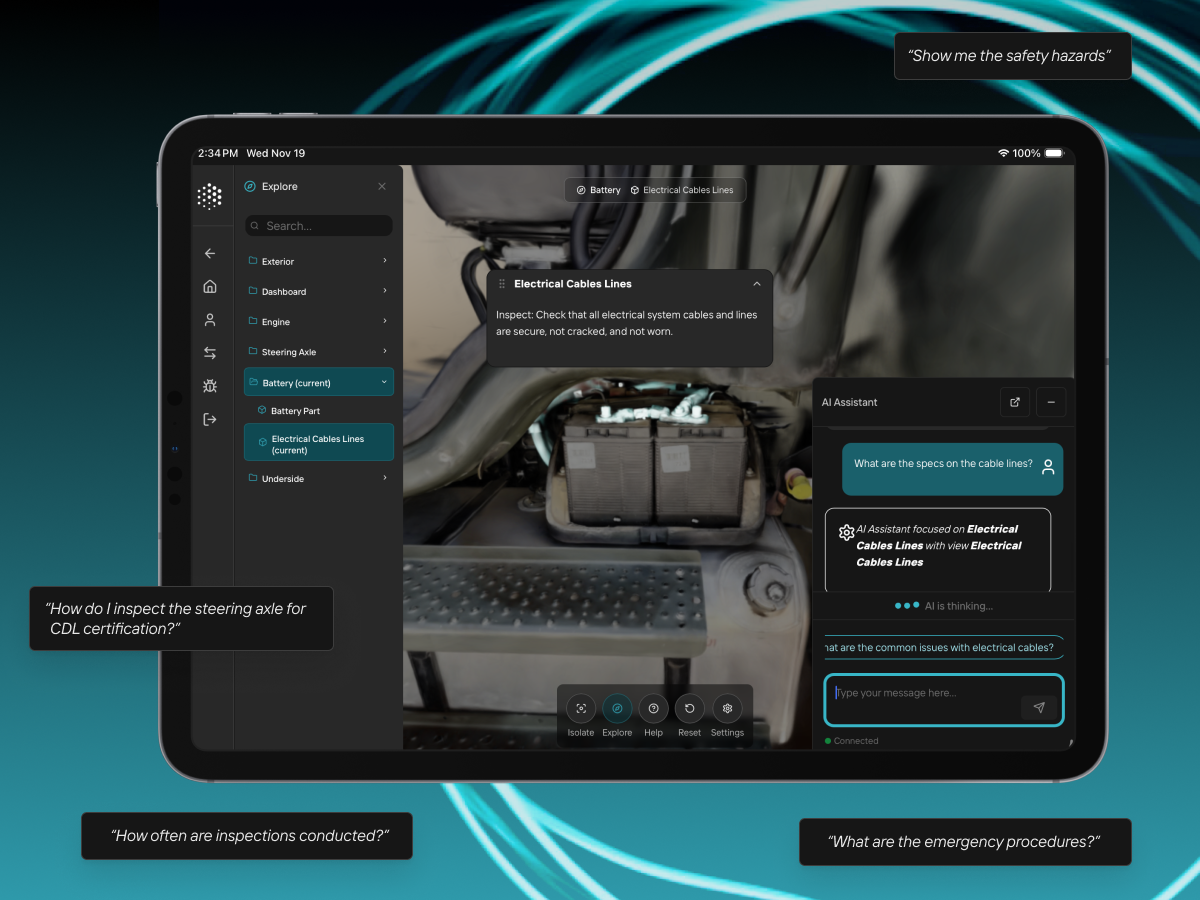Viewport: 1200px width, 900px height.
Task: Click the Search field in the Explore panel
Action: click(318, 225)
